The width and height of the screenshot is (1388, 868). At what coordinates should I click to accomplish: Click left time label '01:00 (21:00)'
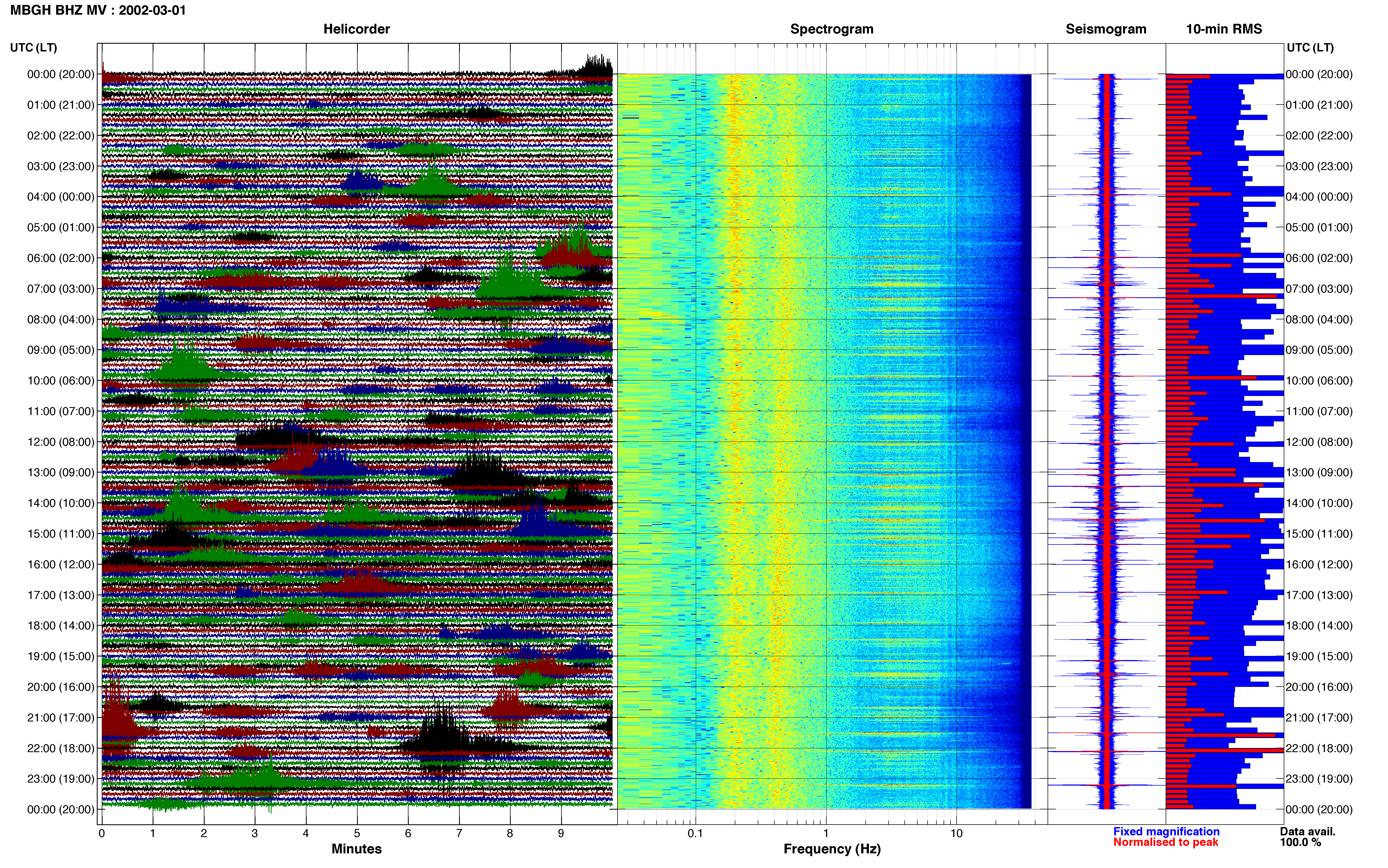click(x=61, y=105)
